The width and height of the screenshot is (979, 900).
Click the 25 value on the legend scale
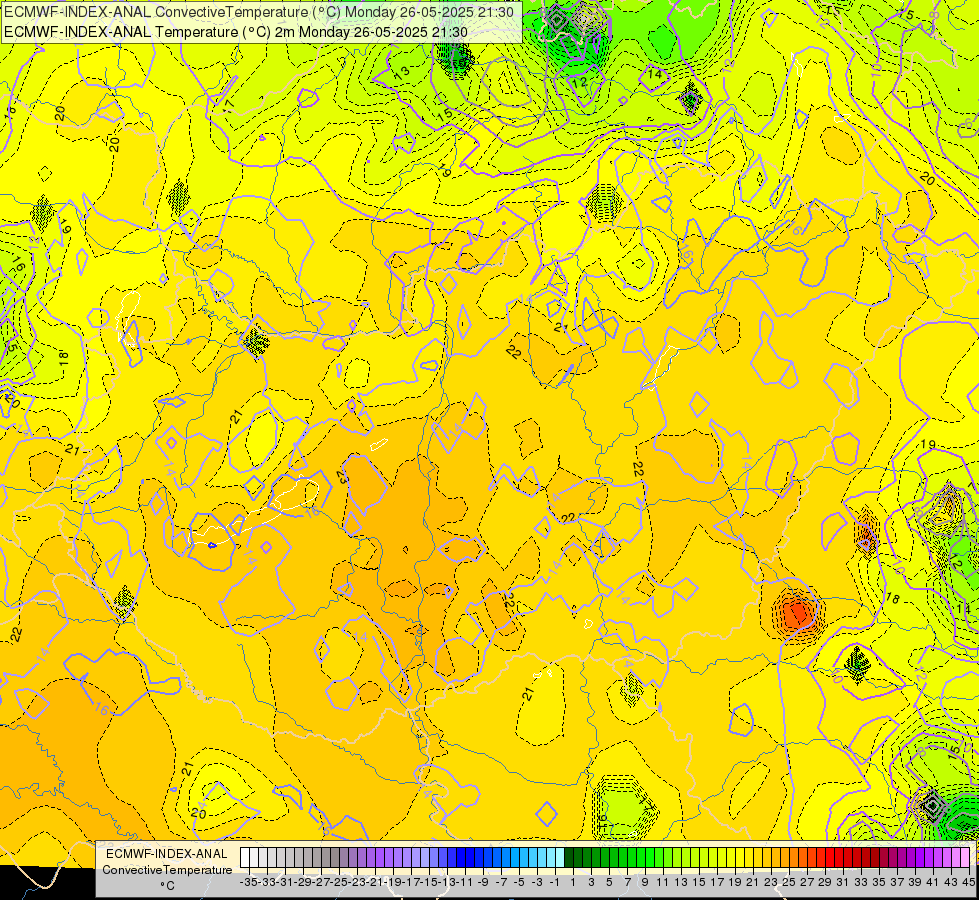click(x=789, y=883)
